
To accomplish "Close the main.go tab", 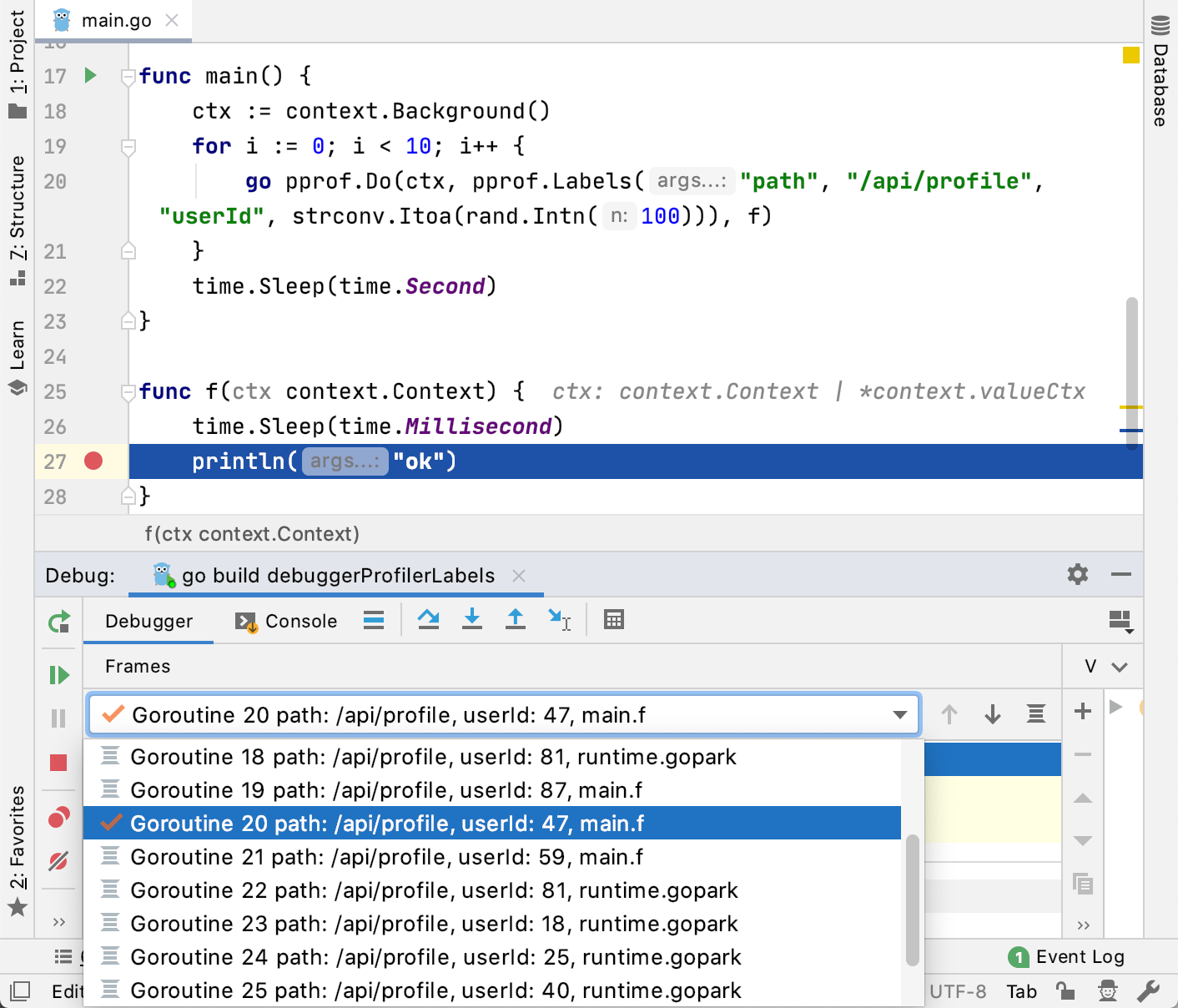I will [172, 20].
